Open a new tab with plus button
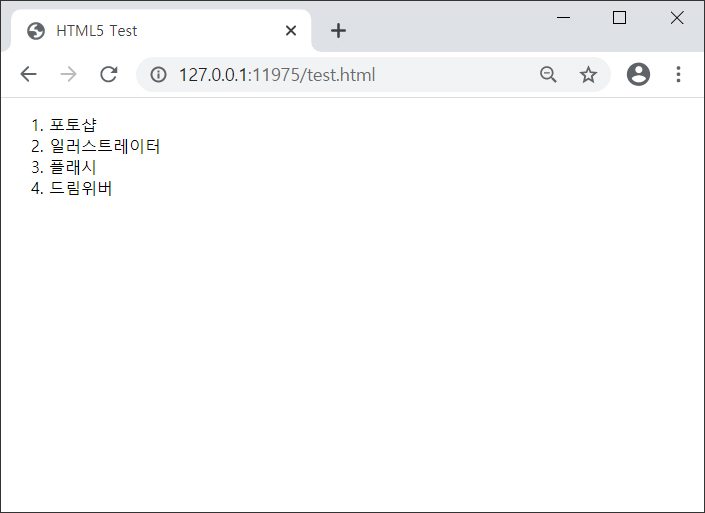 338,31
